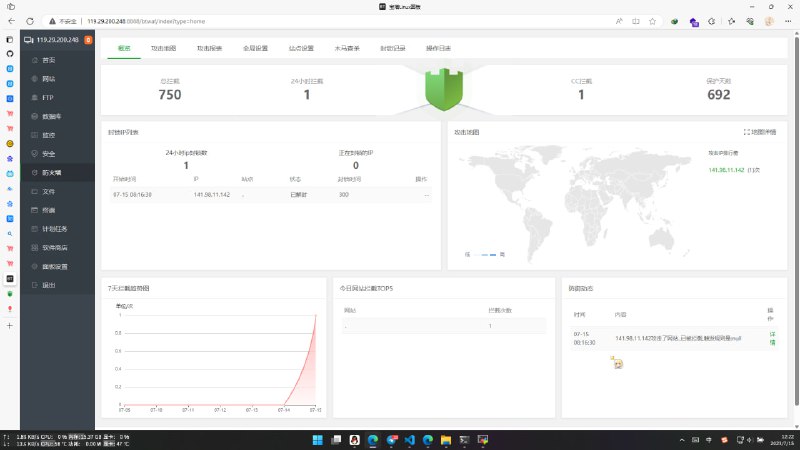Click 退出 logout in the sidebar

coord(49,285)
